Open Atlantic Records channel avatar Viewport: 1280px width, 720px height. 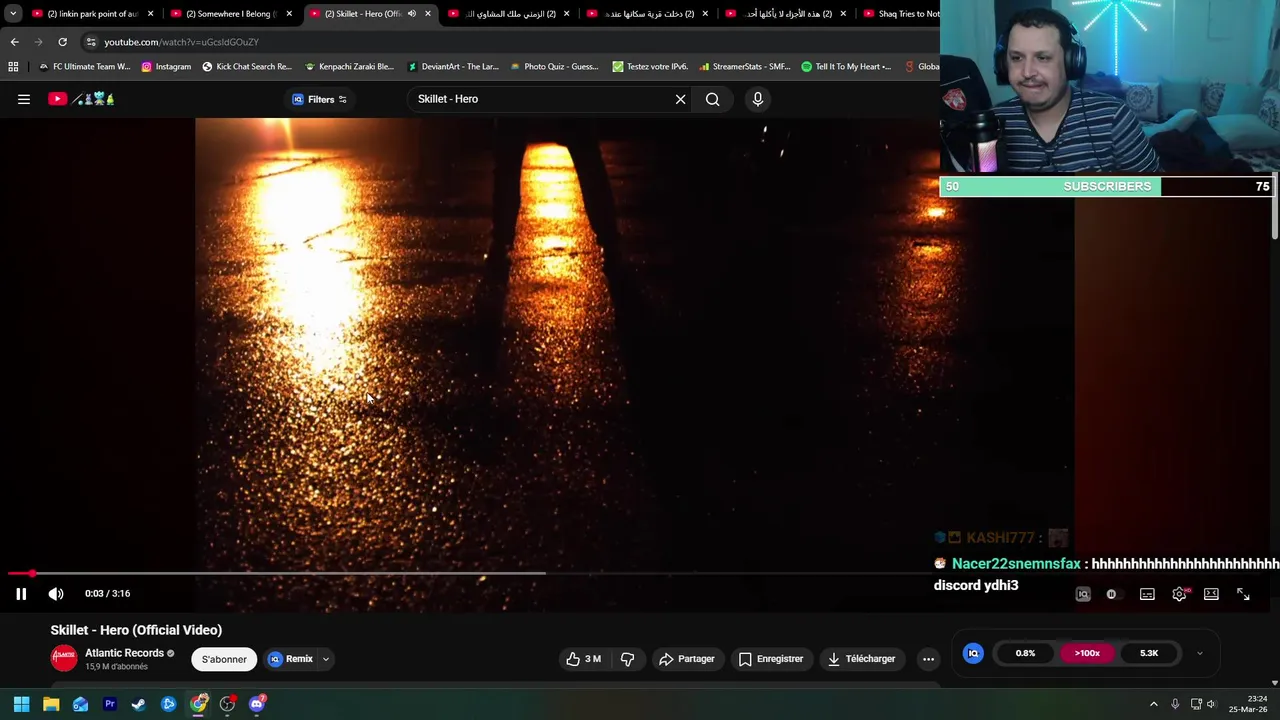click(64, 659)
